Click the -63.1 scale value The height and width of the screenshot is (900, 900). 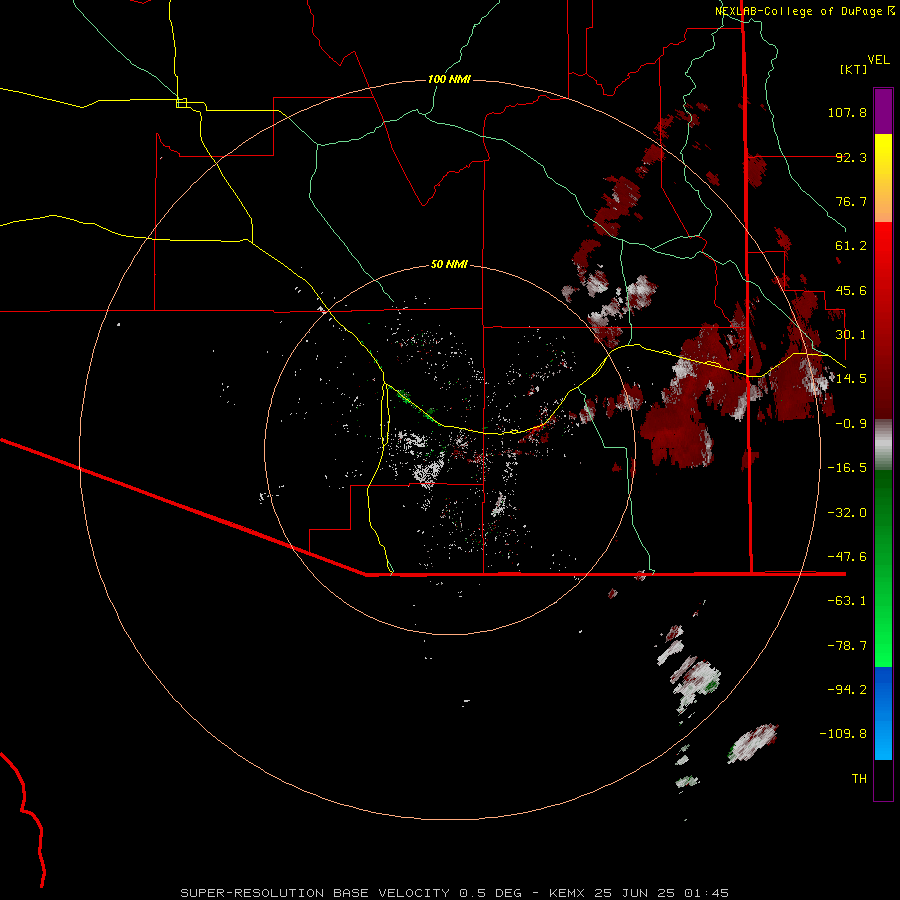click(x=847, y=601)
